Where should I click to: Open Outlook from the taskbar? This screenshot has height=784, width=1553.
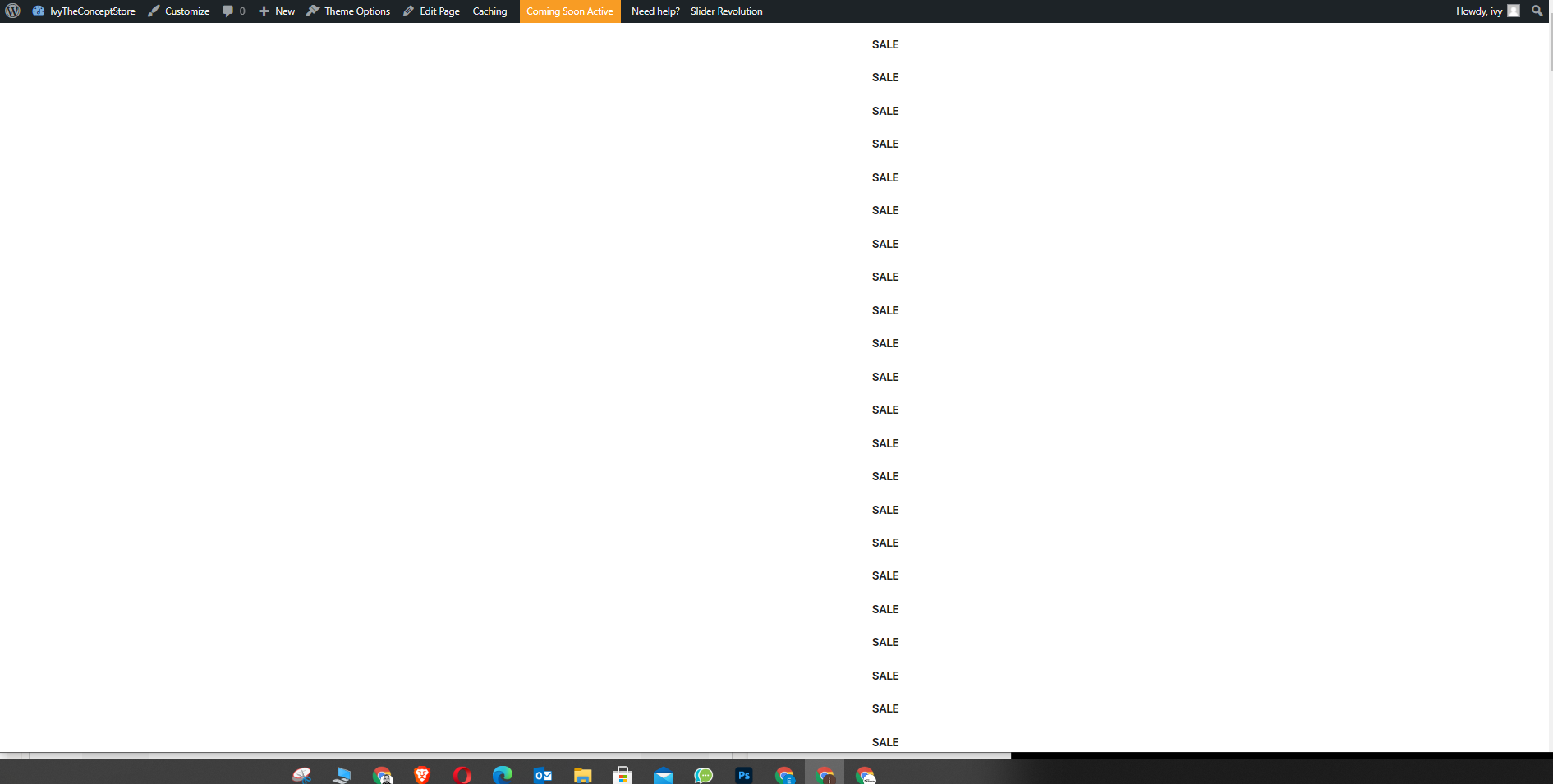tap(543, 775)
